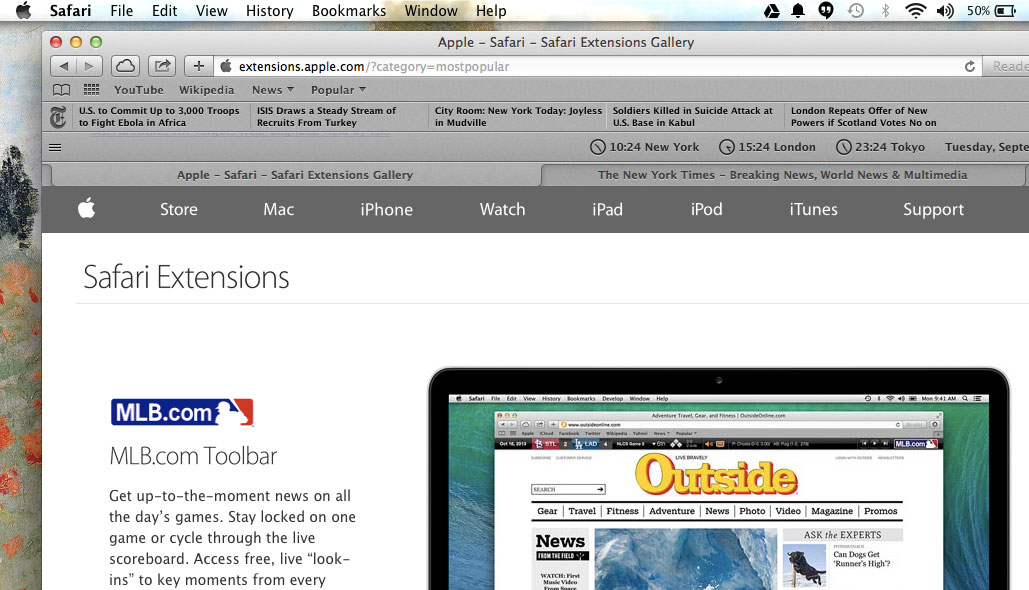
Task: Click the New York Times toolbar logo
Action: (x=58, y=117)
